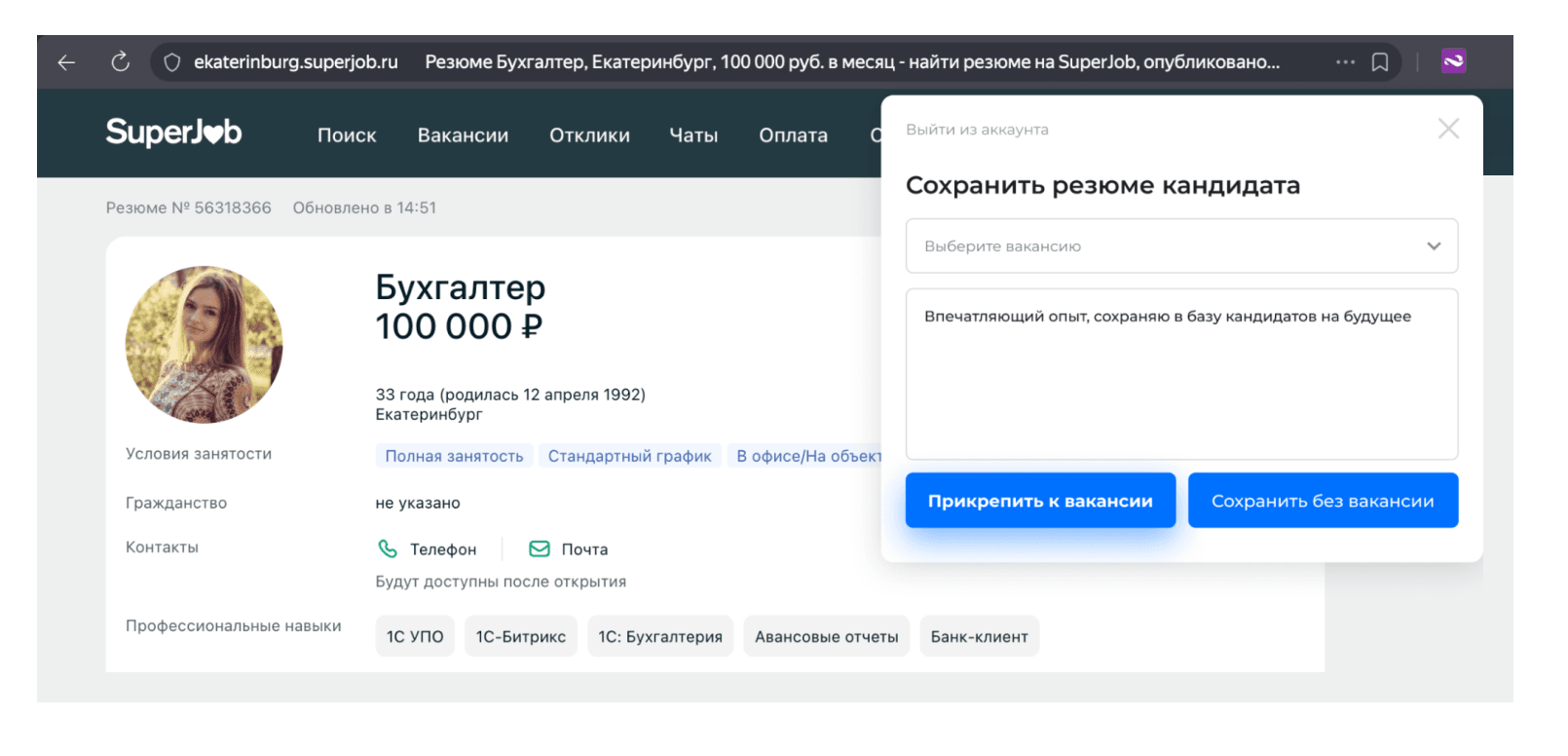
Task: Click the purple extension icon
Action: click(x=1453, y=61)
